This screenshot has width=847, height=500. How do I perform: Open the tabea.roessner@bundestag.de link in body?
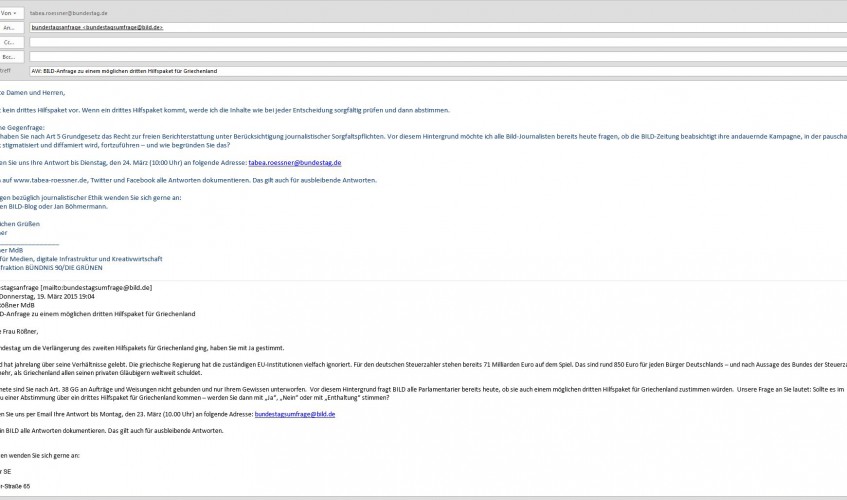[294, 163]
